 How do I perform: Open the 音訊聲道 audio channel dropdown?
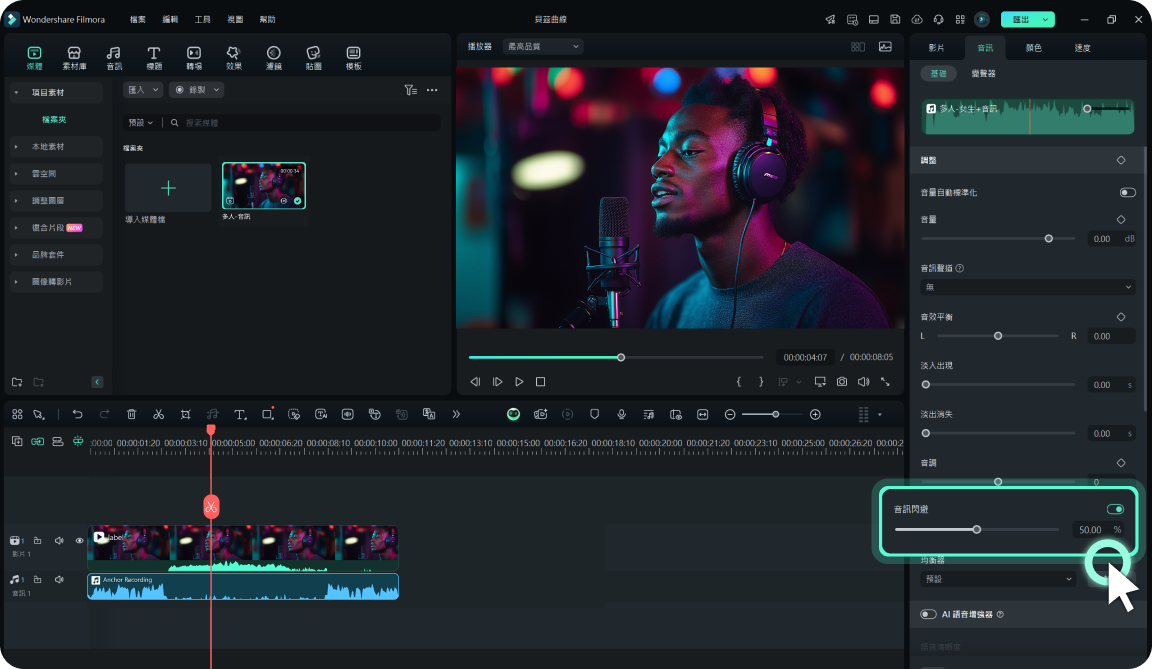click(x=1028, y=287)
